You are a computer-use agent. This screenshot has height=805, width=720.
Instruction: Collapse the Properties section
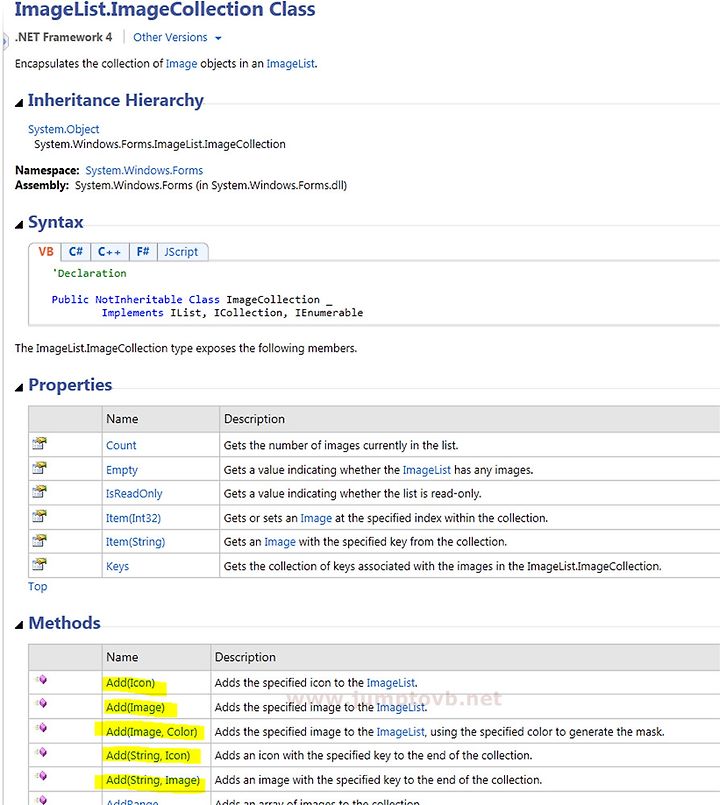click(x=19, y=387)
